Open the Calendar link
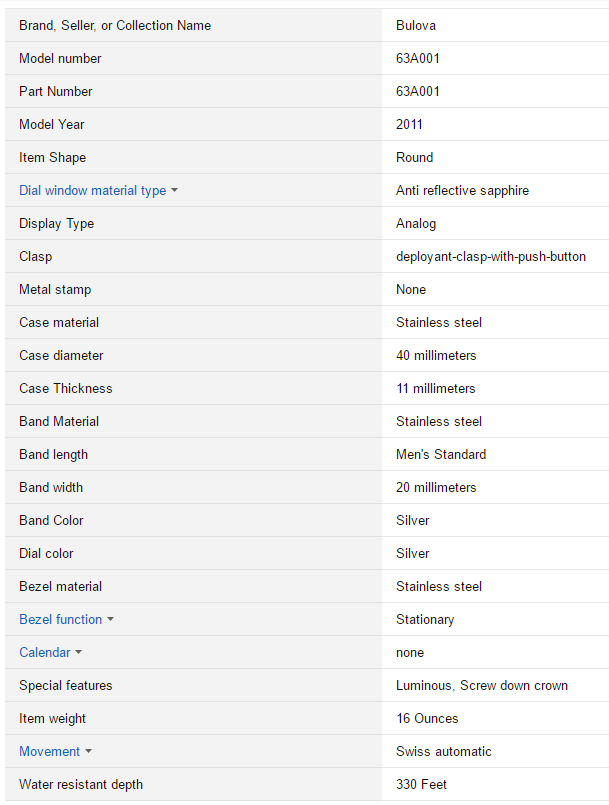Screen dimensions: 609x805 tap(44, 652)
